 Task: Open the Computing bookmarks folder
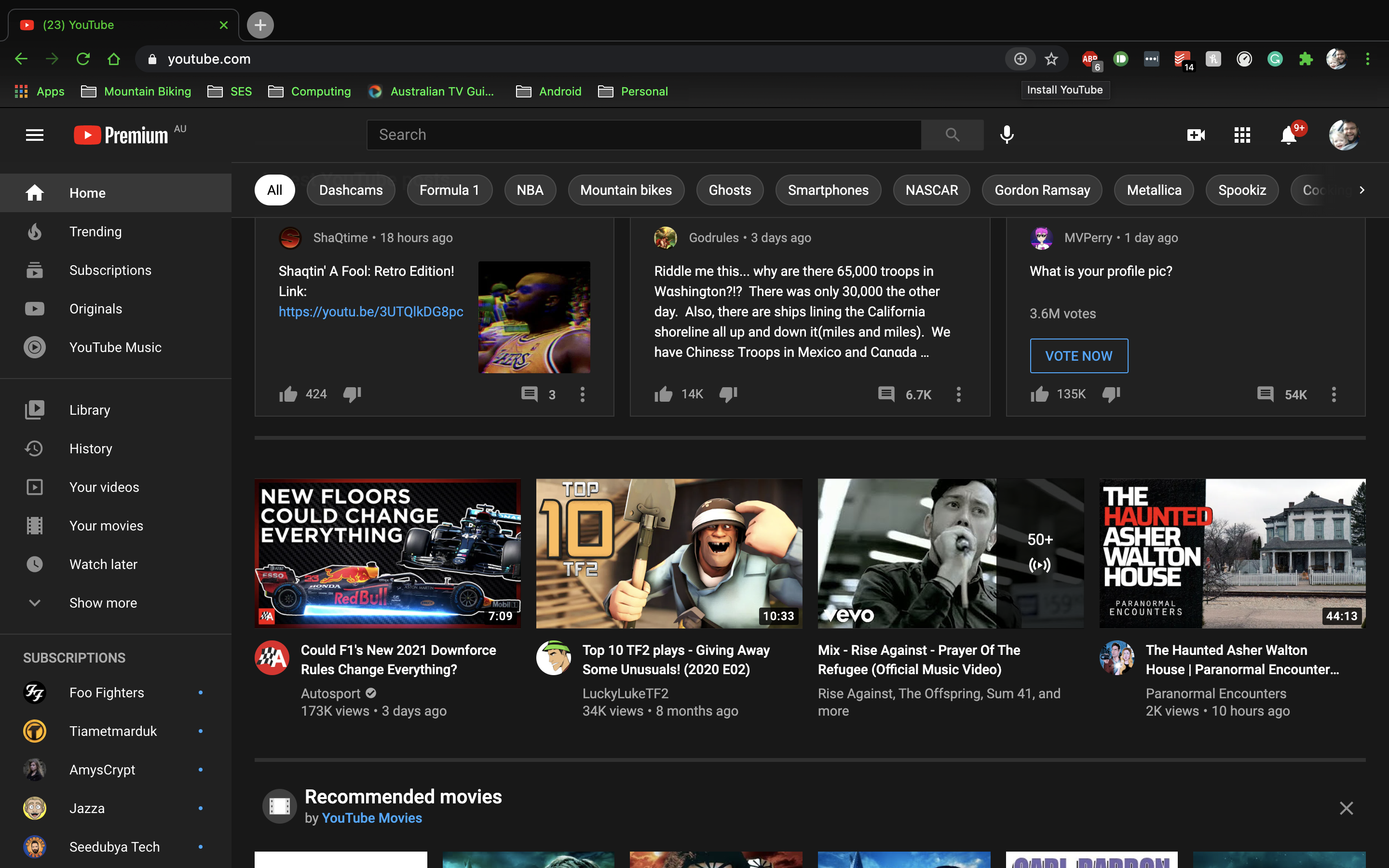(309, 91)
